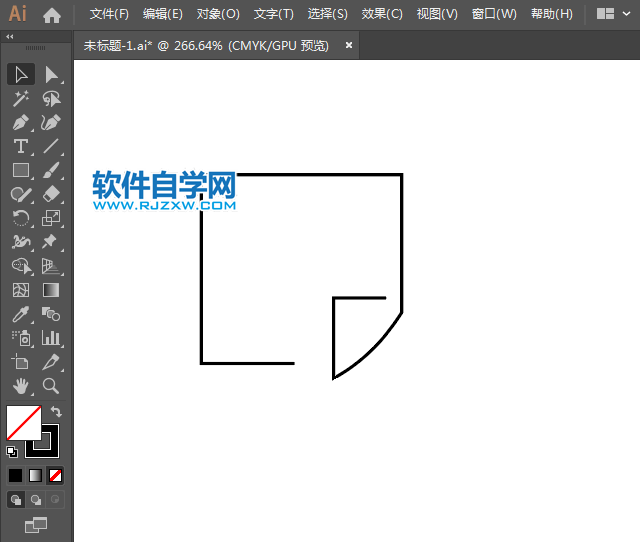Choose the Rectangle tool

coord(20,170)
